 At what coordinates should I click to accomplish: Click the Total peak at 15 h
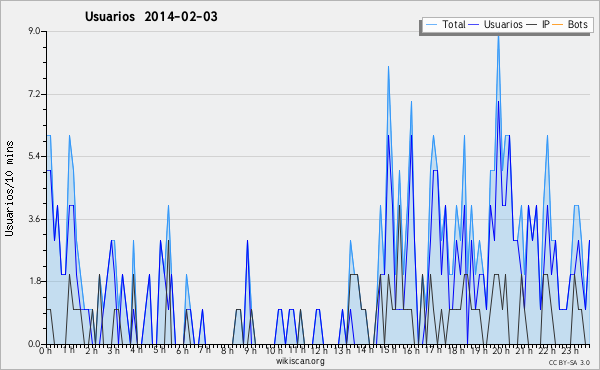point(388,67)
